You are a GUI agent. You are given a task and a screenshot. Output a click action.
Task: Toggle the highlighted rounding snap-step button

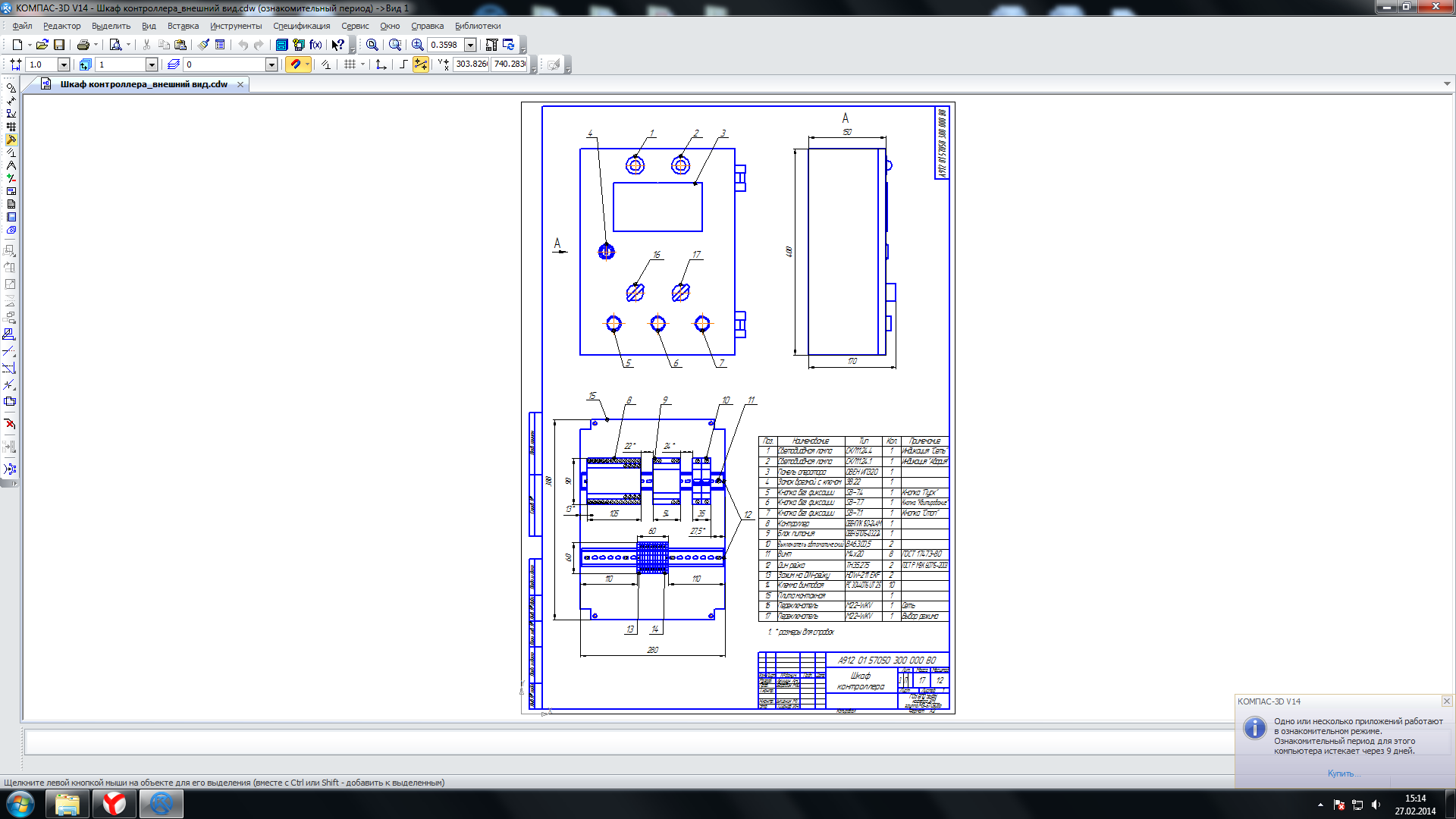(421, 64)
